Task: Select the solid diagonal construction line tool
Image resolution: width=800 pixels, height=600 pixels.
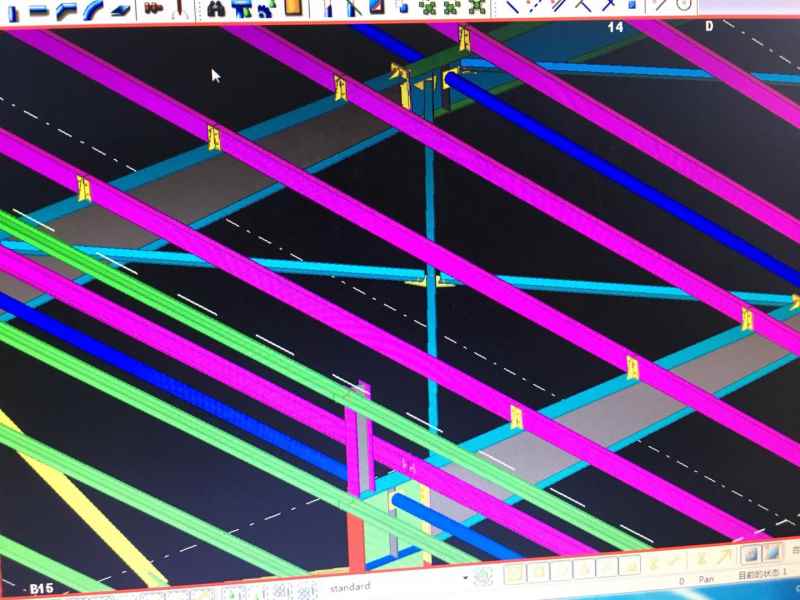Action: (513, 6)
